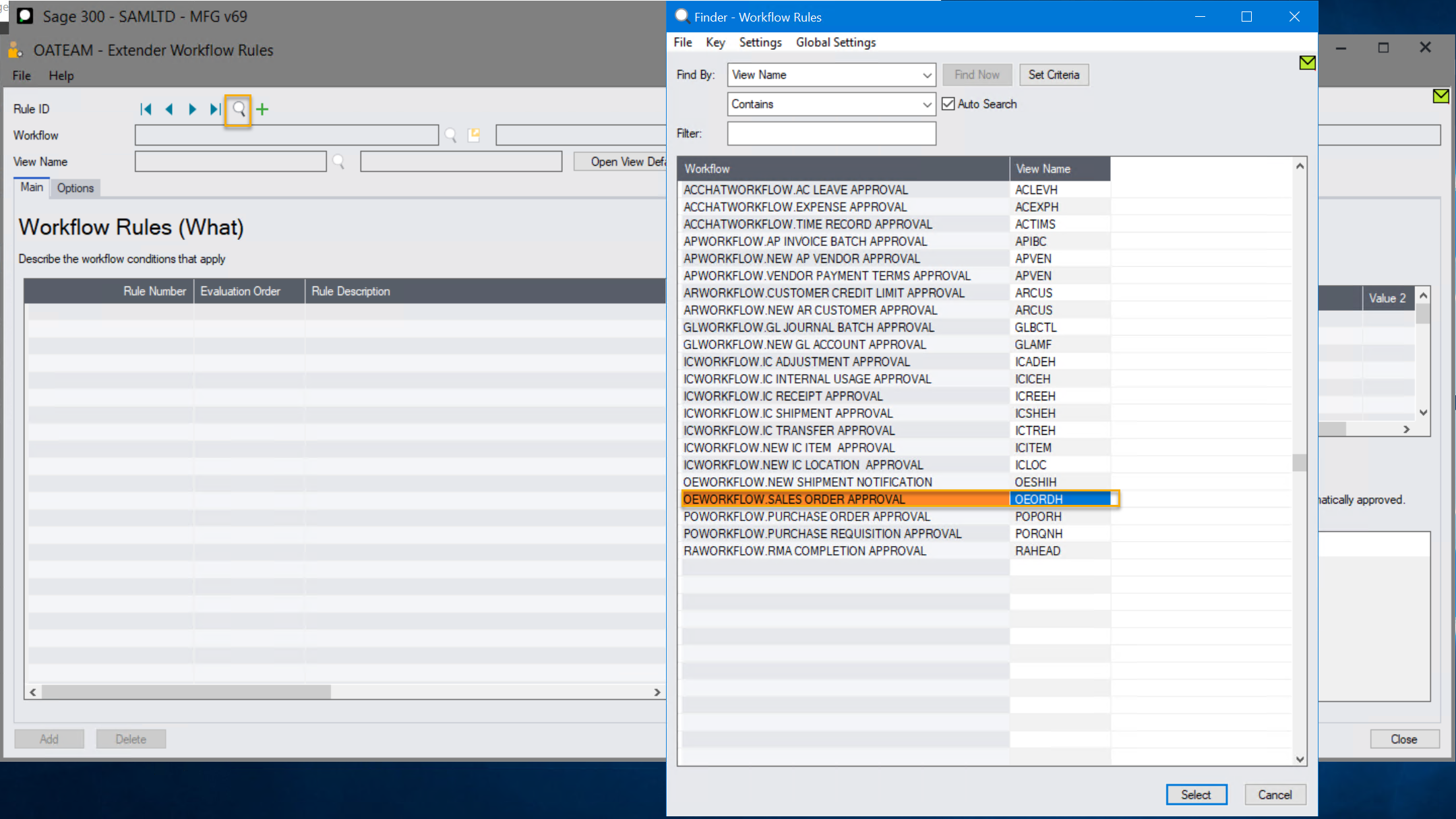The height and width of the screenshot is (819, 1456).
Task: Jump to the last record navigation arrow
Action: tap(214, 109)
